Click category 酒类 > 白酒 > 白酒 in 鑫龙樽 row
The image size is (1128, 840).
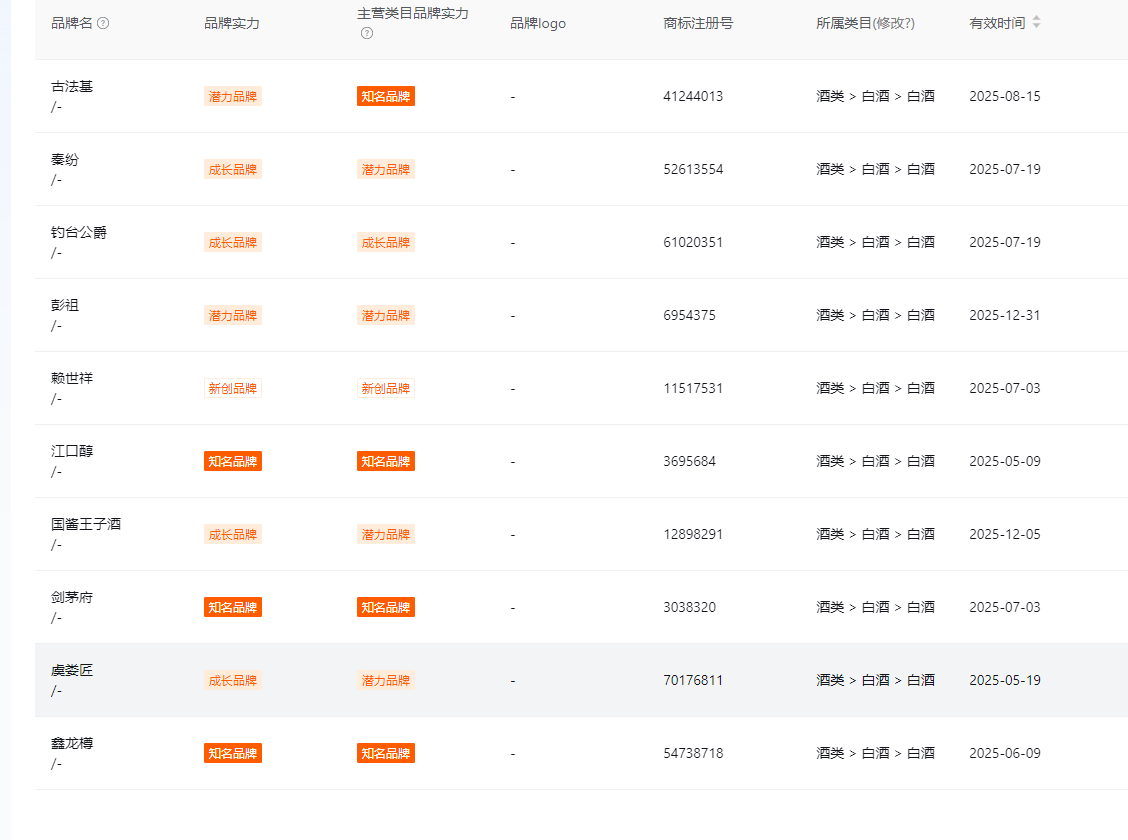pos(875,753)
